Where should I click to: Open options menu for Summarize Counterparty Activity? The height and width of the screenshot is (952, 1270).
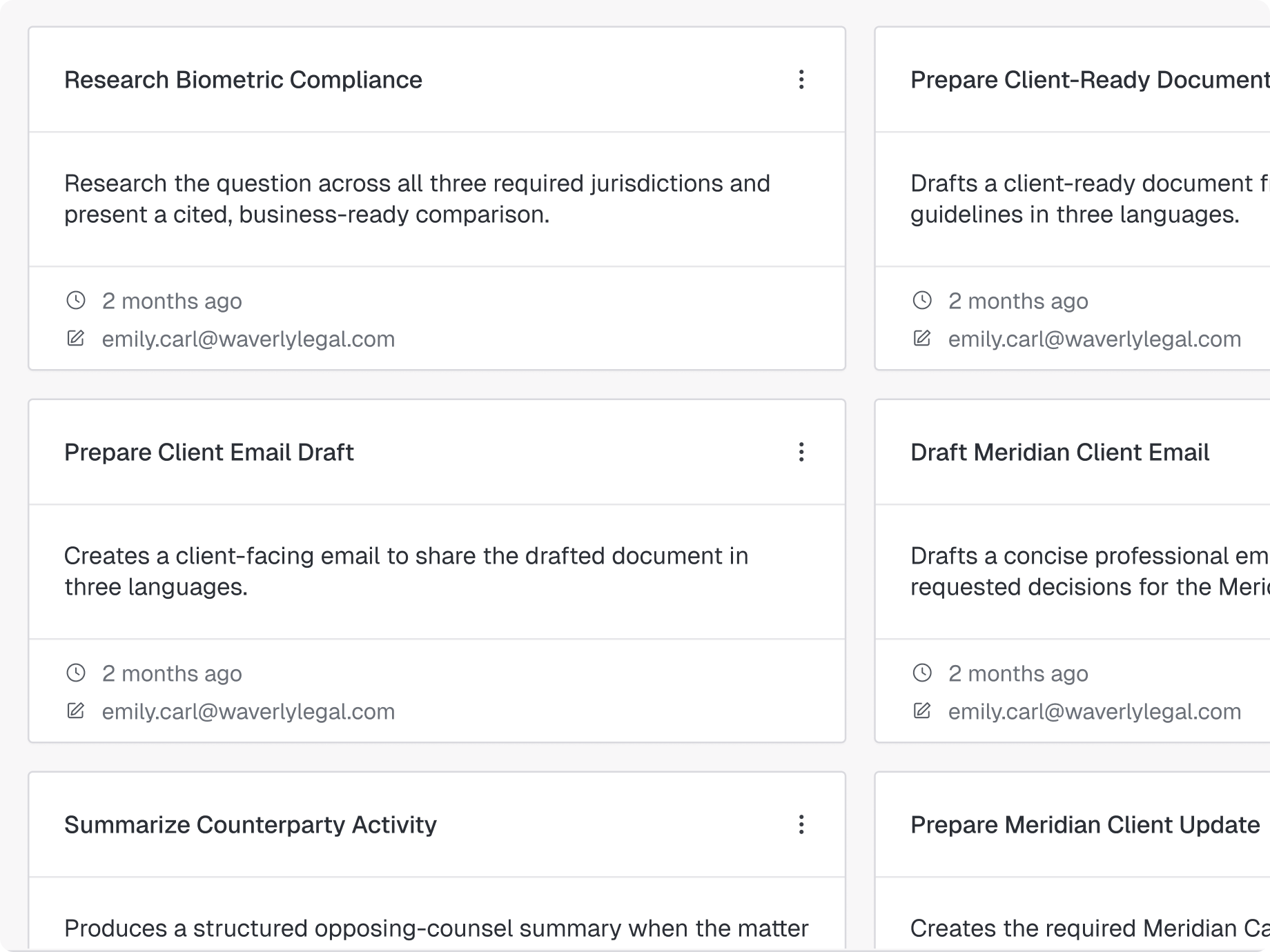pyautogui.click(x=801, y=824)
